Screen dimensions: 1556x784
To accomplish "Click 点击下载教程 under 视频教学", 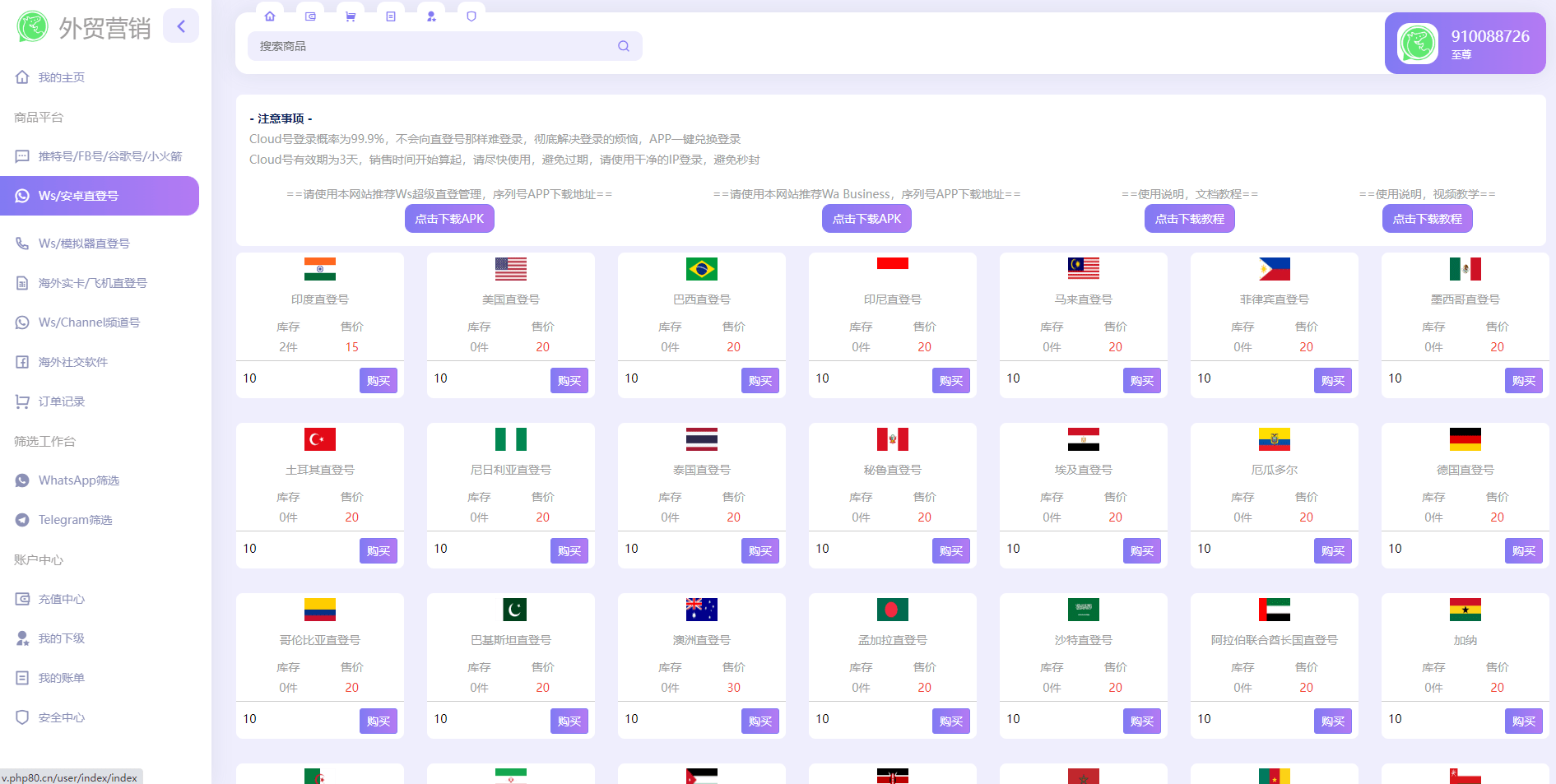I will (x=1427, y=219).
